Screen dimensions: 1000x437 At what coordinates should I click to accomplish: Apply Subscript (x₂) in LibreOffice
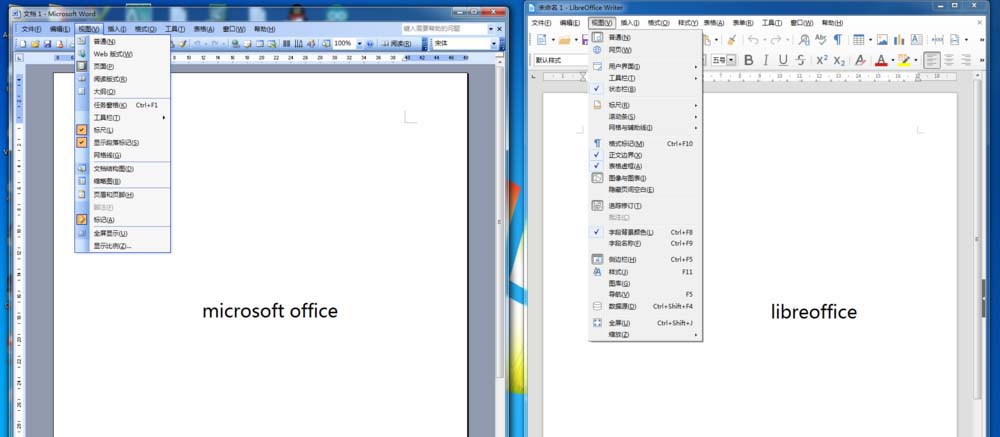tap(839, 60)
